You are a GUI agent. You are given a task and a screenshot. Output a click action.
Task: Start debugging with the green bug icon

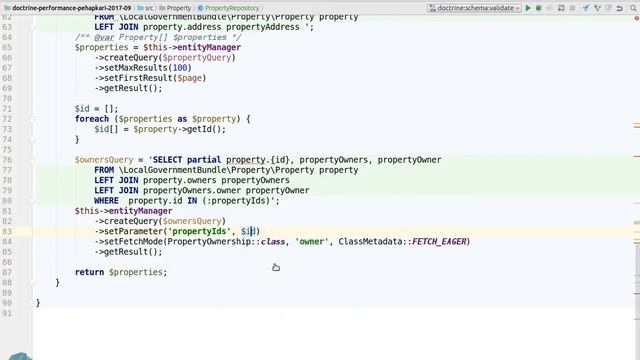(539, 8)
